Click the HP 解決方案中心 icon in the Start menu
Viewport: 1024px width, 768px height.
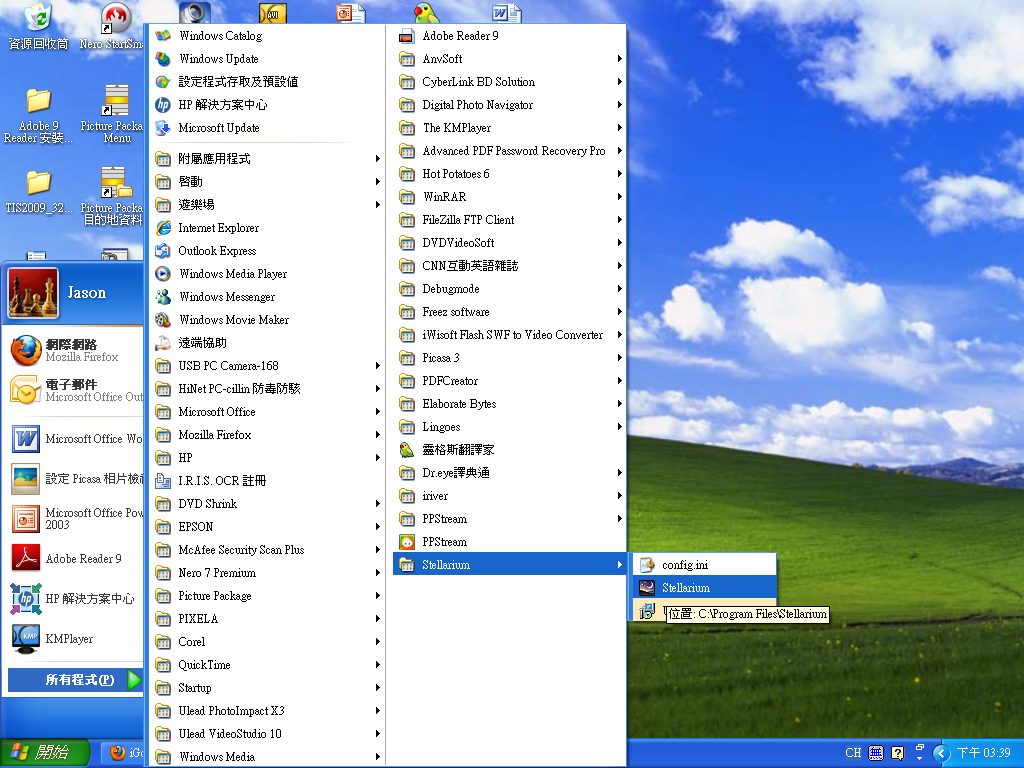click(26, 599)
